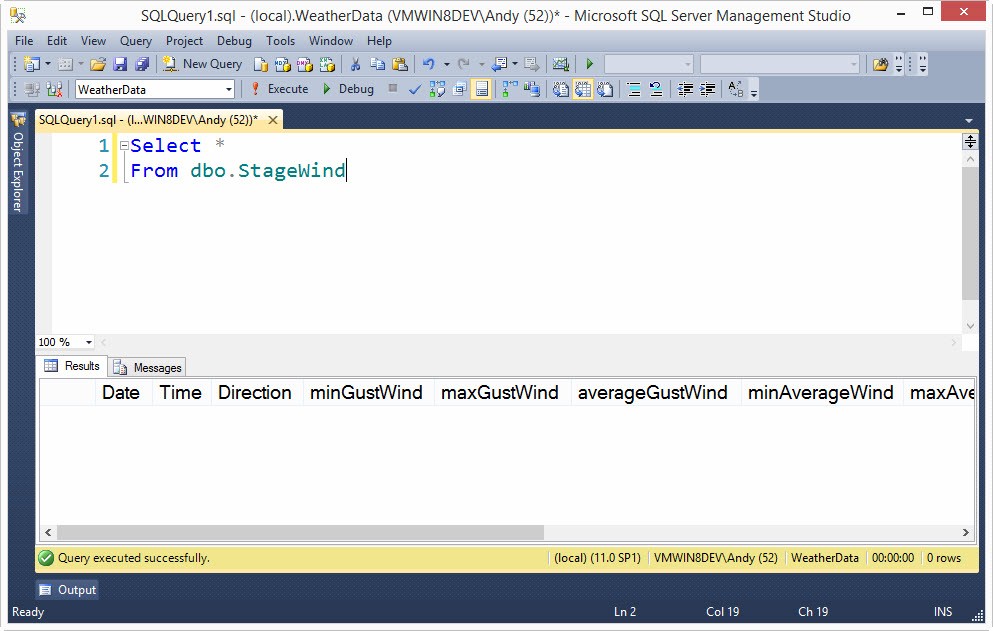This screenshot has height=631, width=993.
Task: Open the View menu
Action: coord(93,41)
